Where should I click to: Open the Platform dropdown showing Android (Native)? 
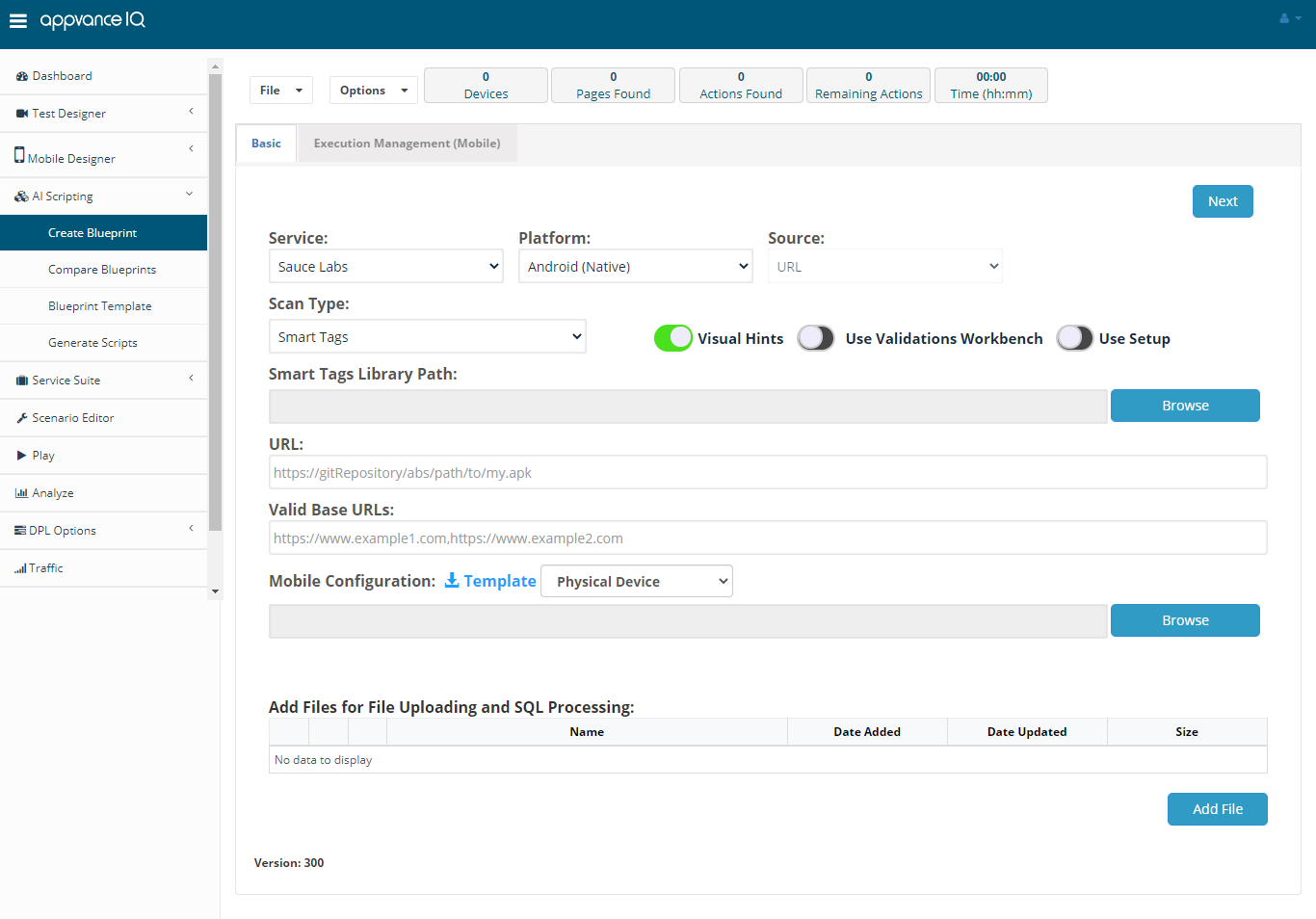pos(636,267)
